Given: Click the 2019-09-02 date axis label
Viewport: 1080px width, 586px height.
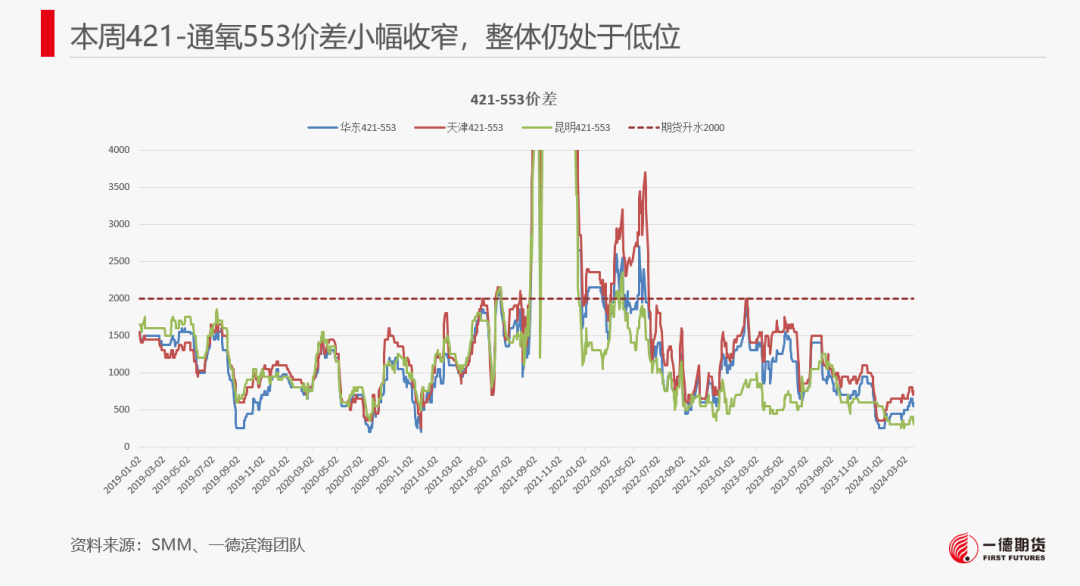Looking at the screenshot, I should click(x=221, y=473).
